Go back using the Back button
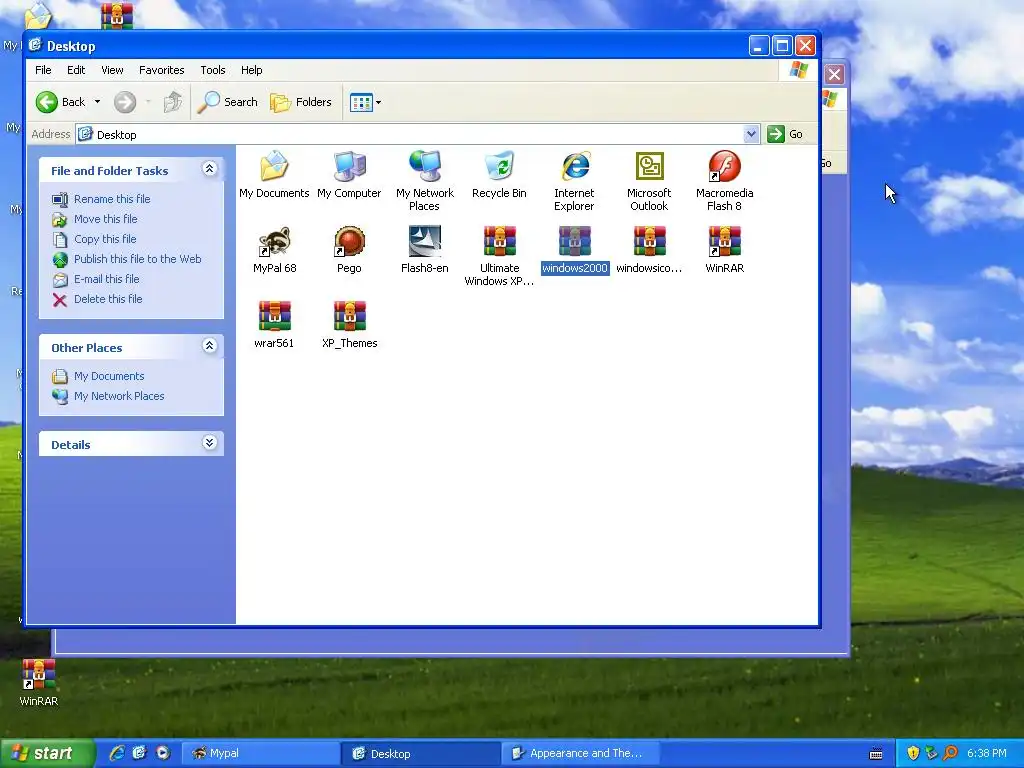The image size is (1024, 768). pyautogui.click(x=61, y=102)
